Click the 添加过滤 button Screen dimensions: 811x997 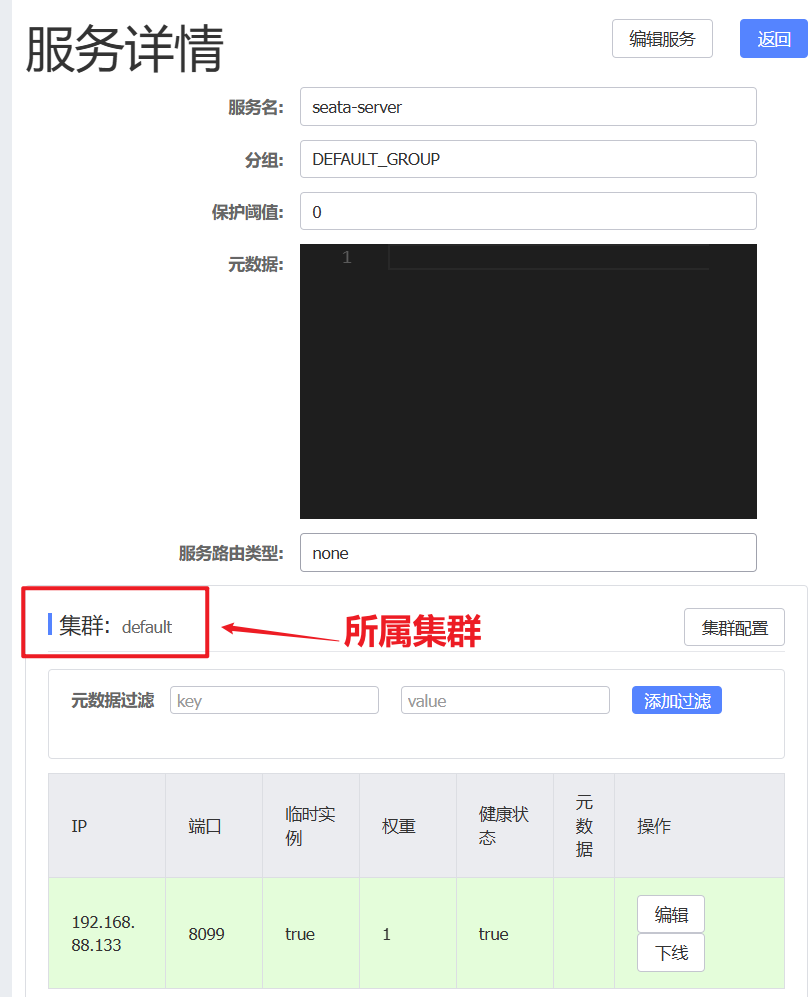click(676, 700)
